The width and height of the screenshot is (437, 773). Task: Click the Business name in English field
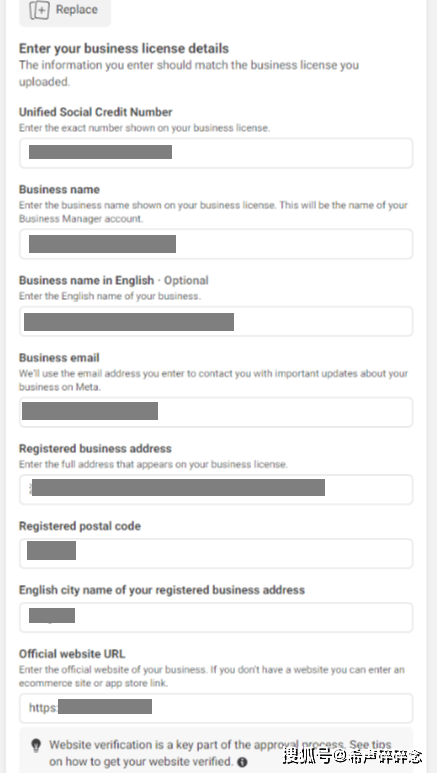[x=216, y=321]
